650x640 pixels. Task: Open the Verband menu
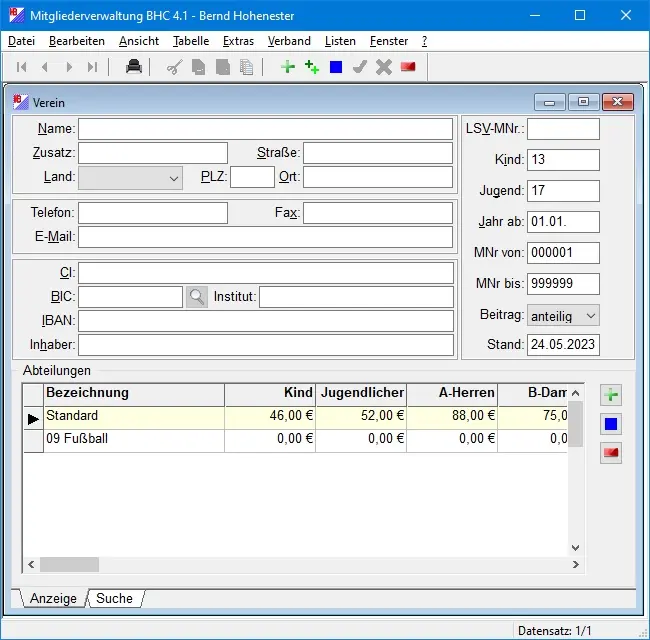tap(289, 41)
